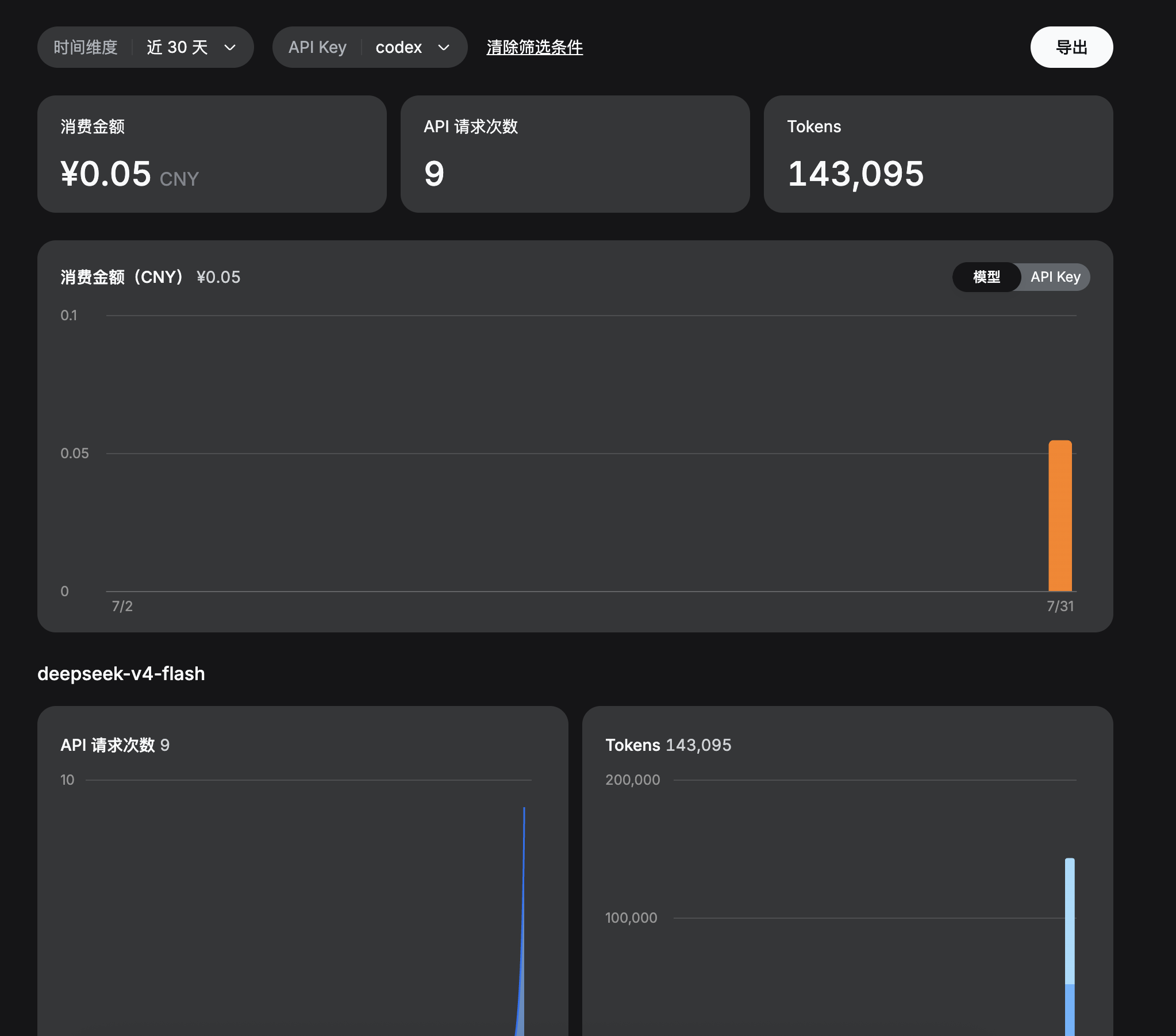Open the 时间维度 time range dropdown

[145, 47]
